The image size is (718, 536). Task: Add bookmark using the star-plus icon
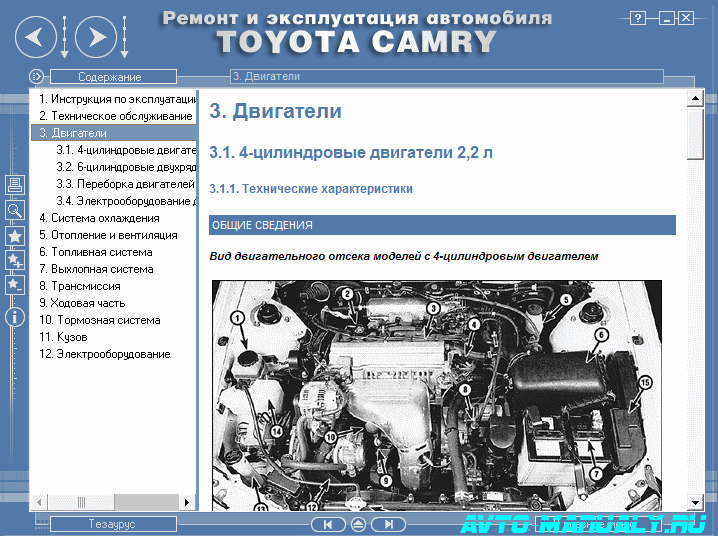(x=15, y=260)
